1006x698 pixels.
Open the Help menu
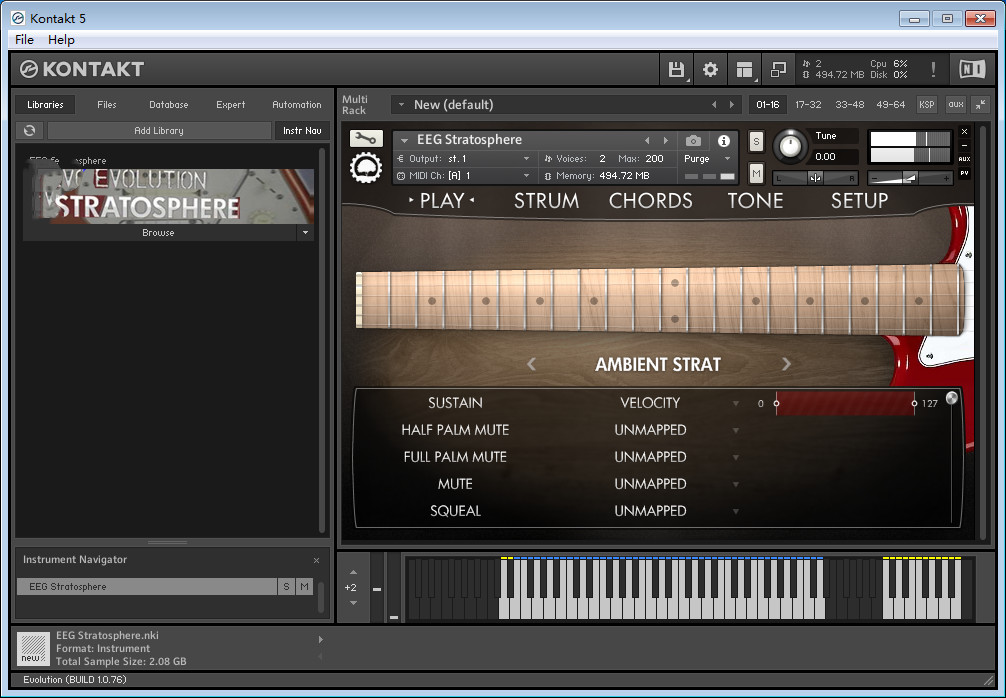61,40
